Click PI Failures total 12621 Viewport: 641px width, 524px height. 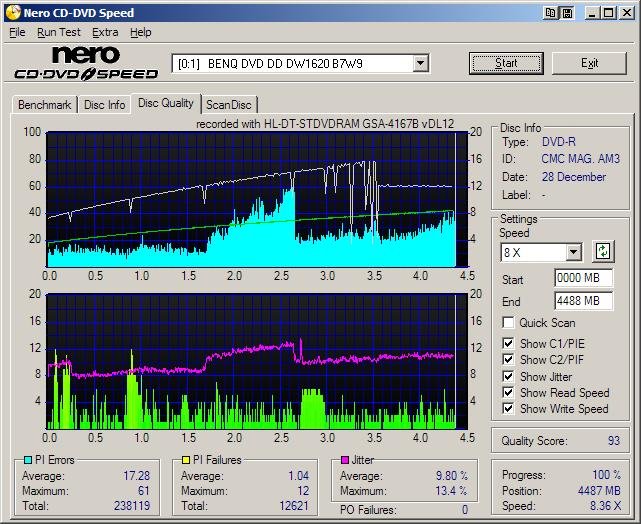pyautogui.click(x=294, y=506)
